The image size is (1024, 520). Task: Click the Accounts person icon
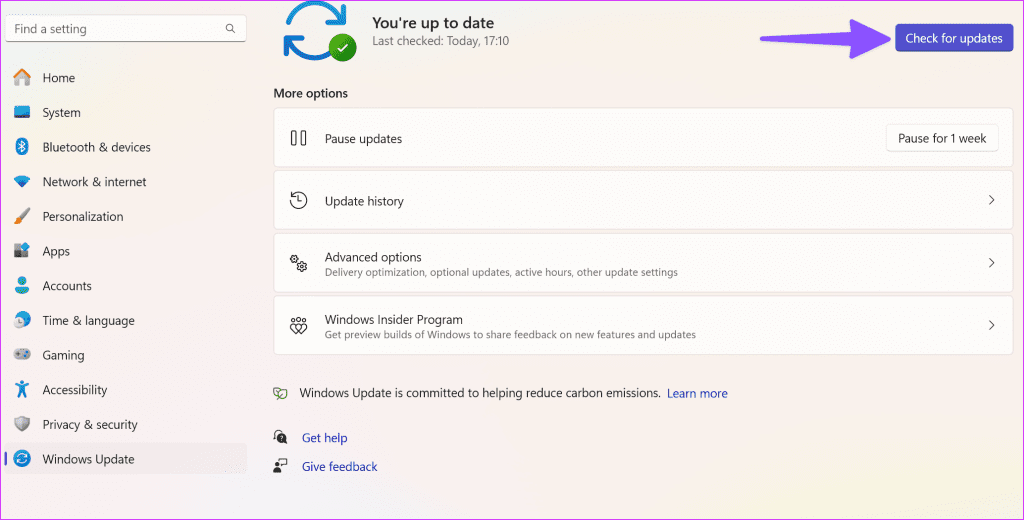(x=22, y=285)
